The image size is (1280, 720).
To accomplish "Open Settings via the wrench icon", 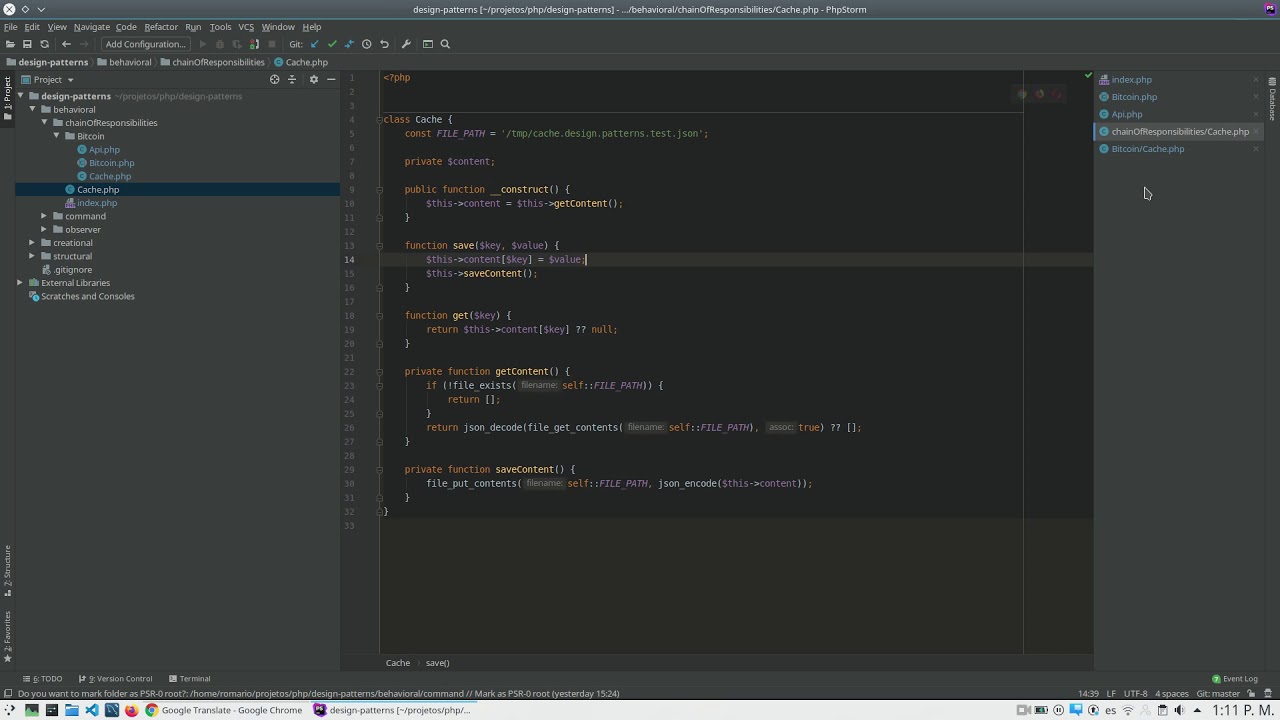I will pyautogui.click(x=406, y=44).
